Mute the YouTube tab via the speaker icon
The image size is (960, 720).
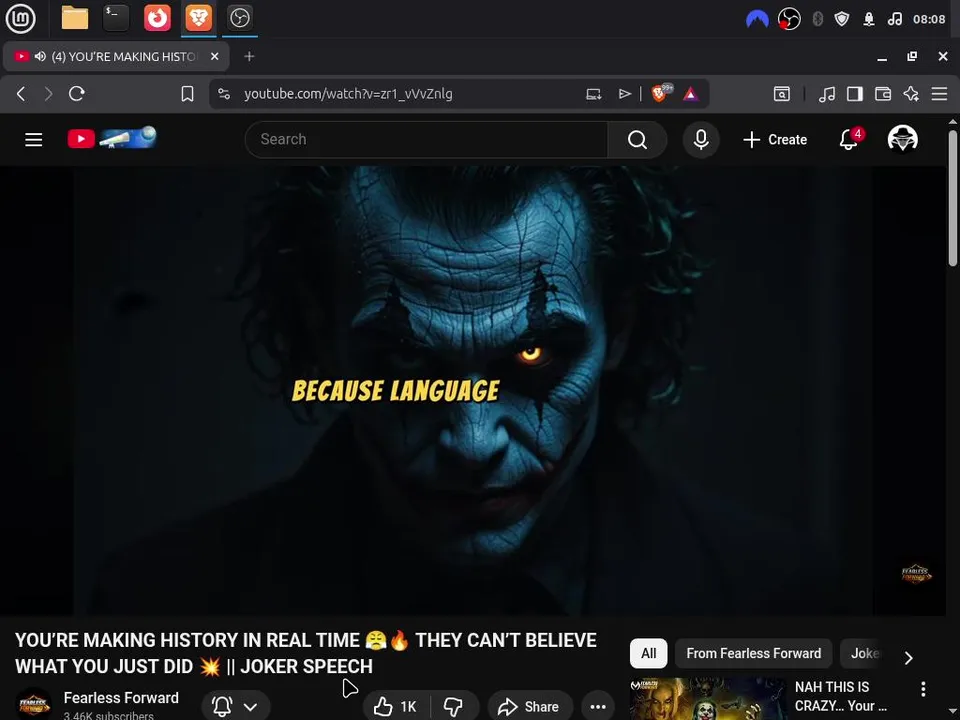tap(40, 56)
